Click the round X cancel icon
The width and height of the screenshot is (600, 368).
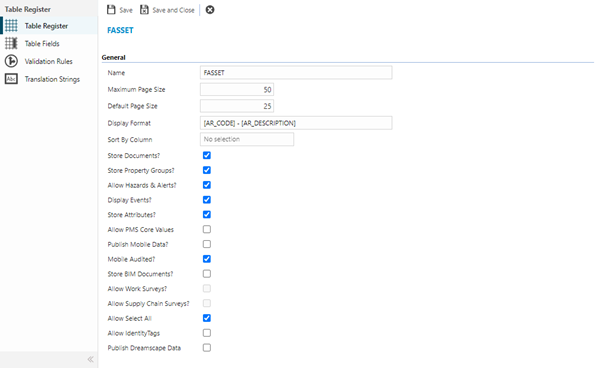[210, 10]
